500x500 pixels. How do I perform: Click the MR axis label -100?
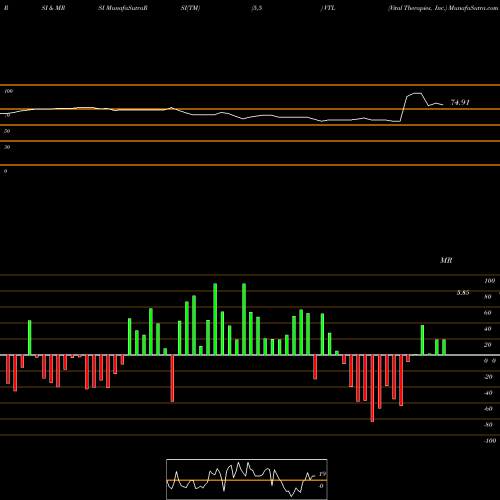coord(490,441)
